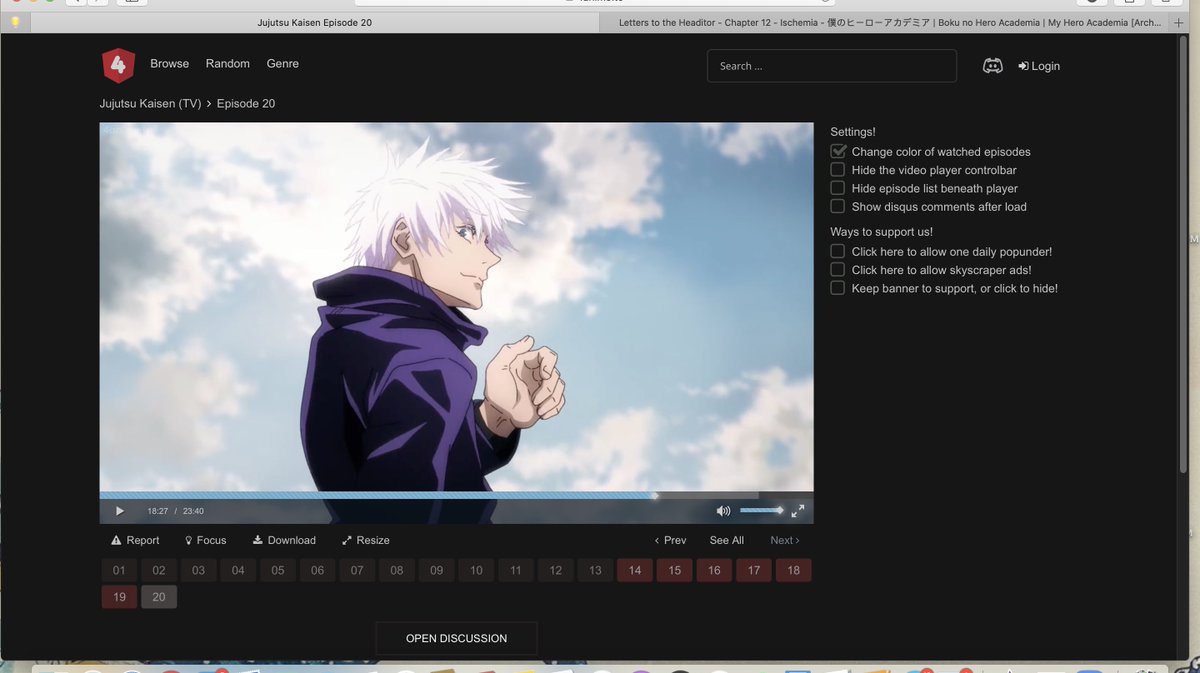This screenshot has width=1200, height=673.
Task: Select episode 10
Action: pyautogui.click(x=476, y=570)
